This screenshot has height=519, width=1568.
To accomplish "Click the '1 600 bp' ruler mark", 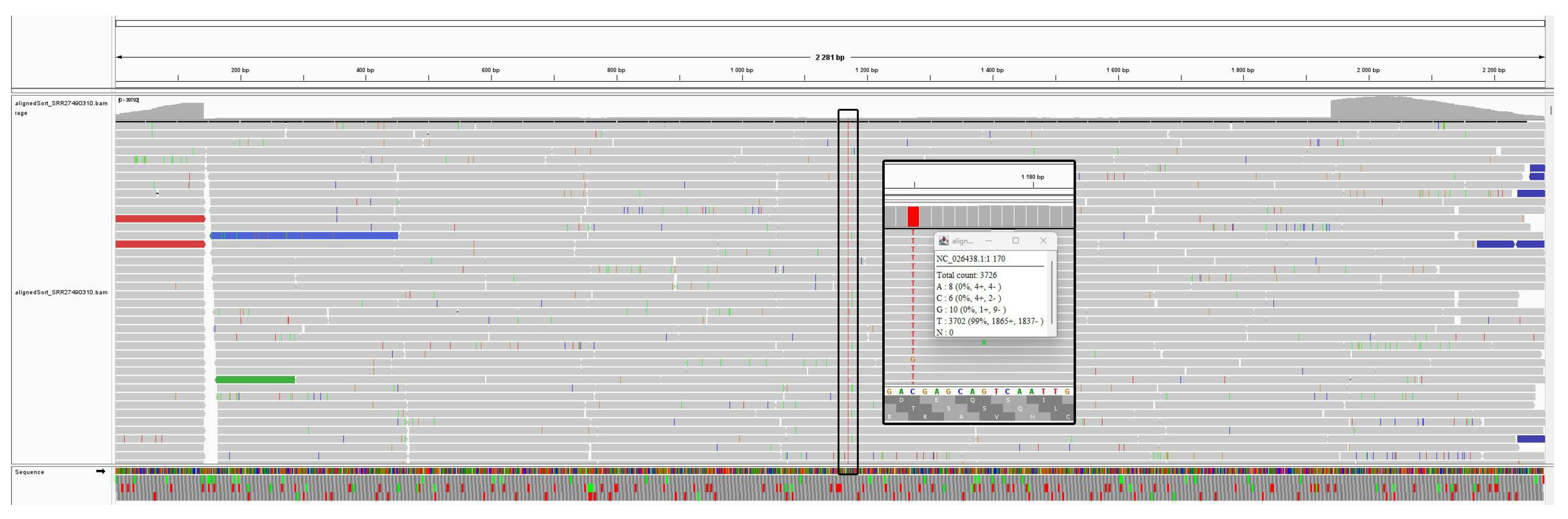I will [x=1118, y=71].
